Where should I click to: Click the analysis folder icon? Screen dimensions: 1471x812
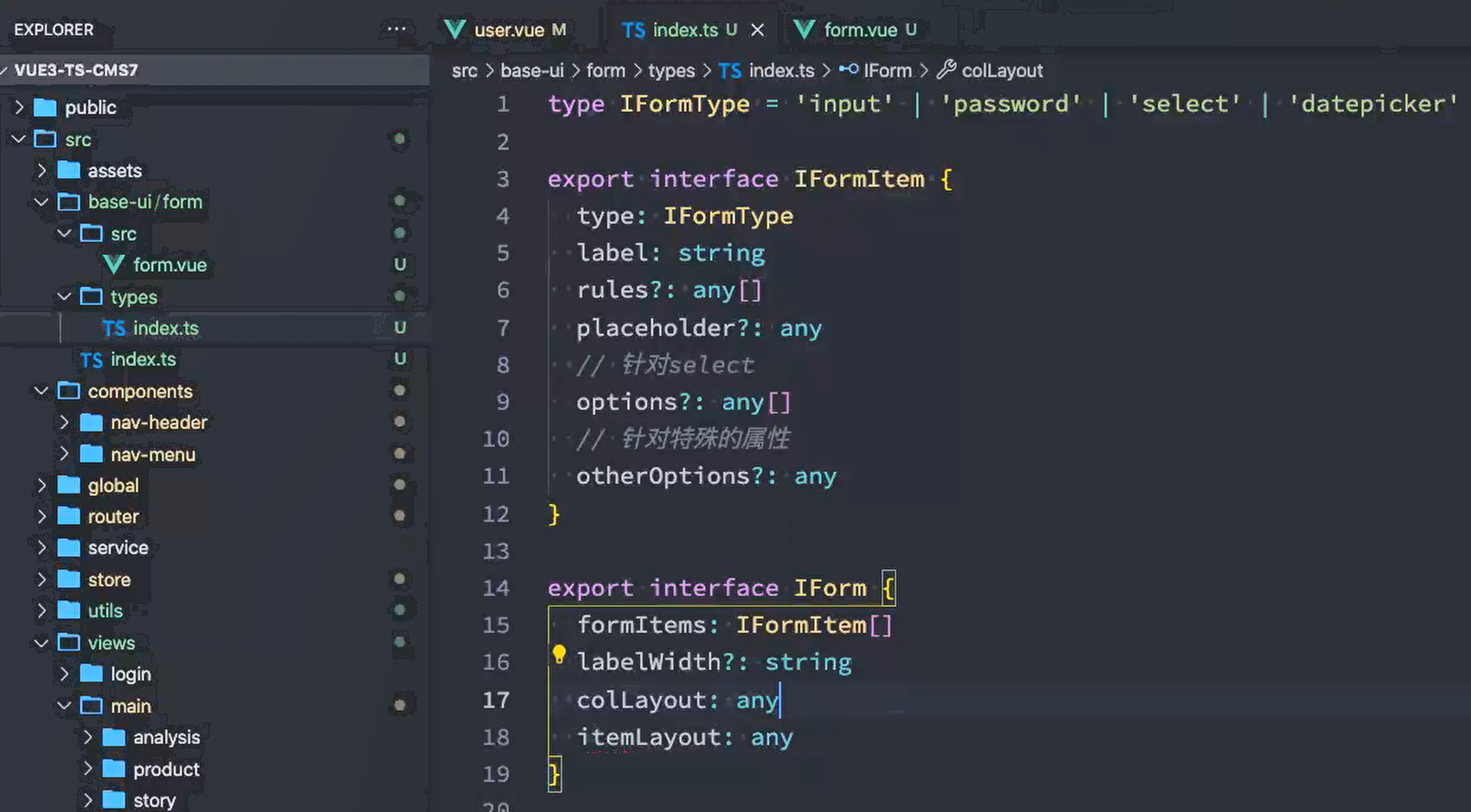point(114,737)
